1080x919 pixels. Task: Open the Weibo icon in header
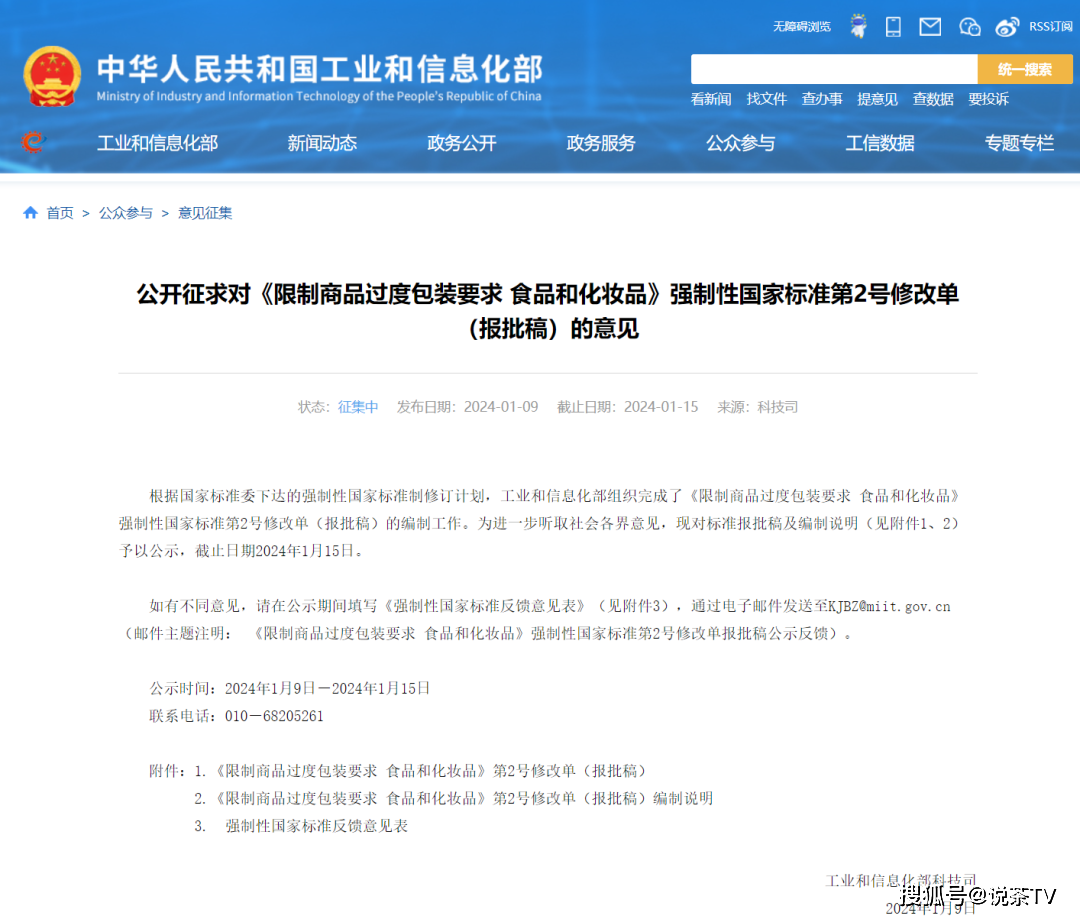[x=1007, y=27]
